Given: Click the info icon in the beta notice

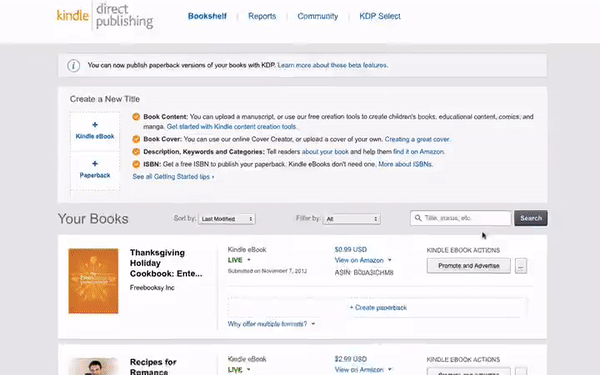Looking at the screenshot, I should pos(73,65).
